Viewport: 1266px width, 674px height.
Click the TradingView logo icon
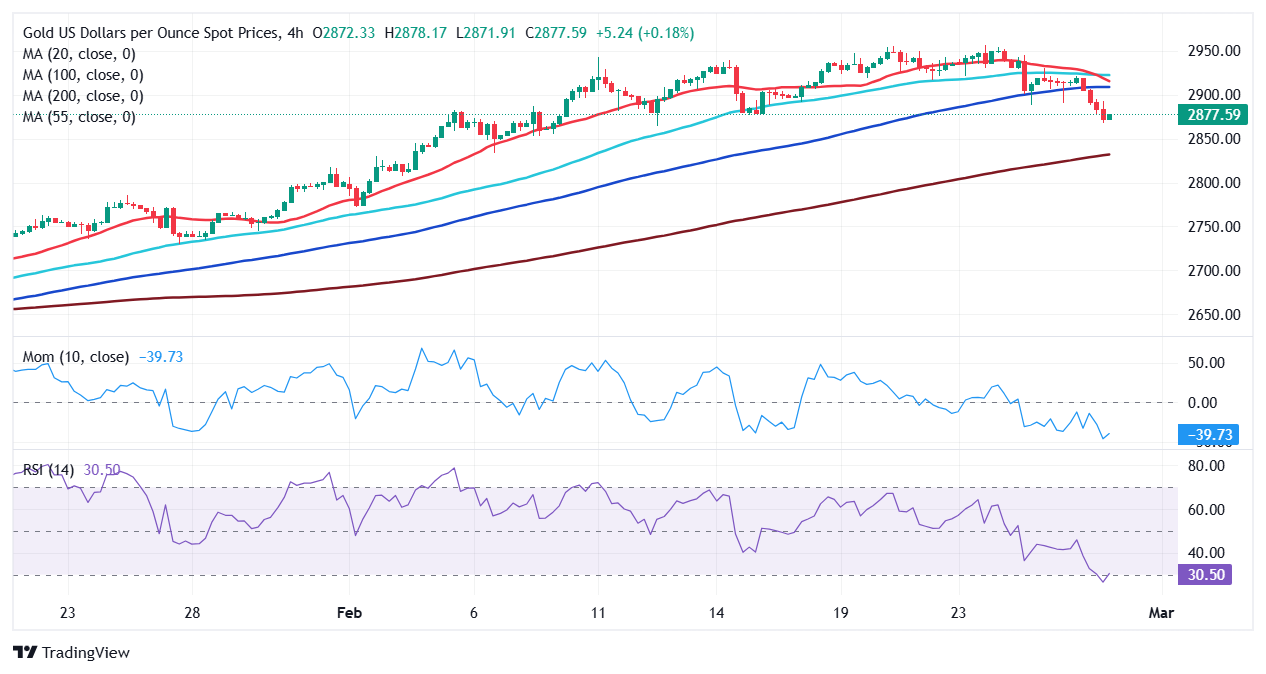pos(25,652)
